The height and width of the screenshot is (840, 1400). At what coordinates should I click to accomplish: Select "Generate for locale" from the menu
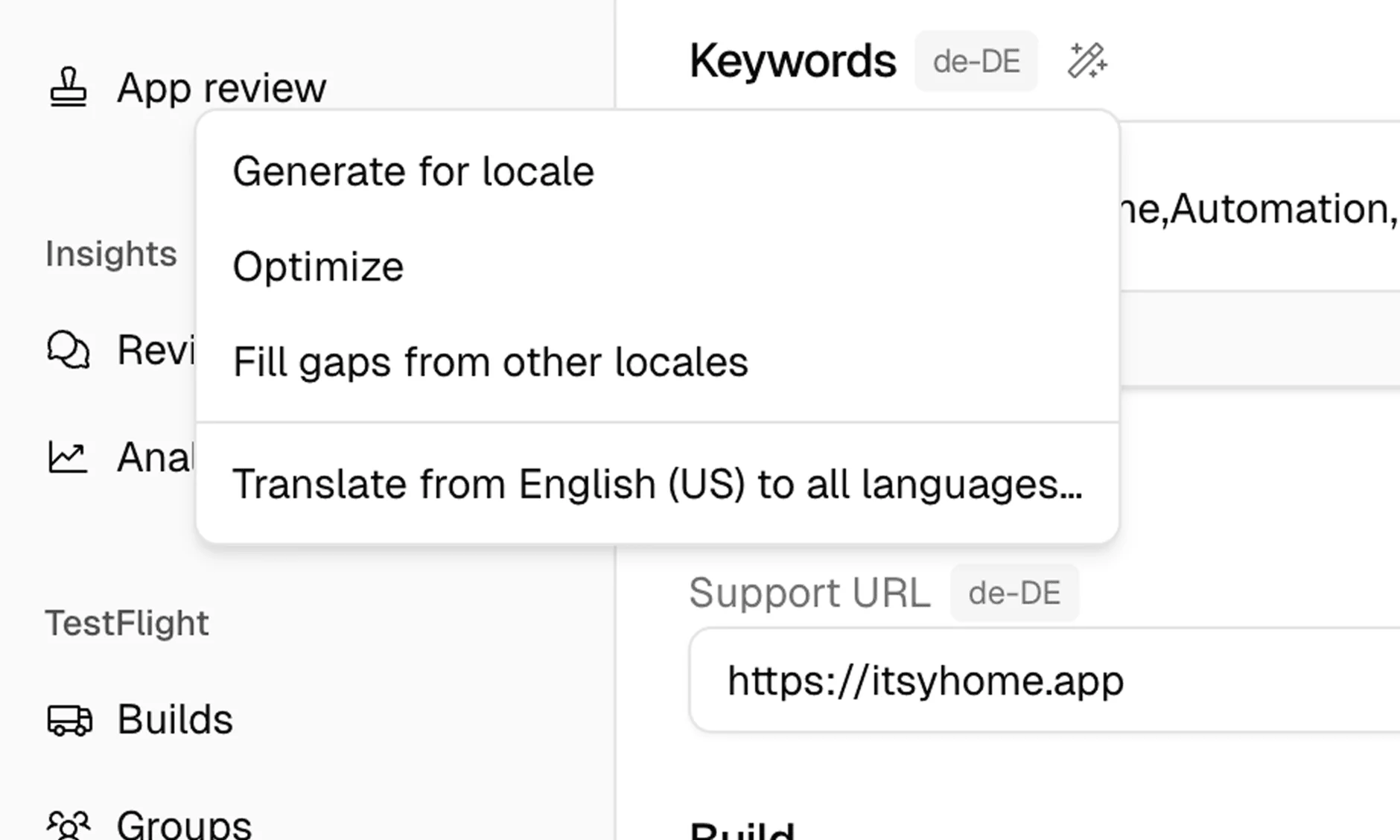413,171
